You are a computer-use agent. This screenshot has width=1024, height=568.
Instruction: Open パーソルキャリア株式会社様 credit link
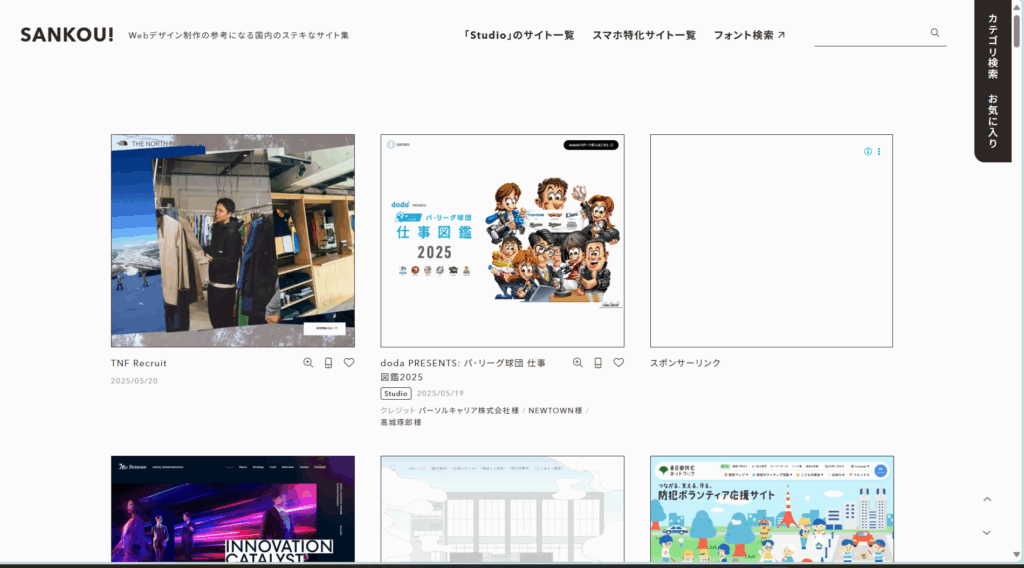[468, 411]
